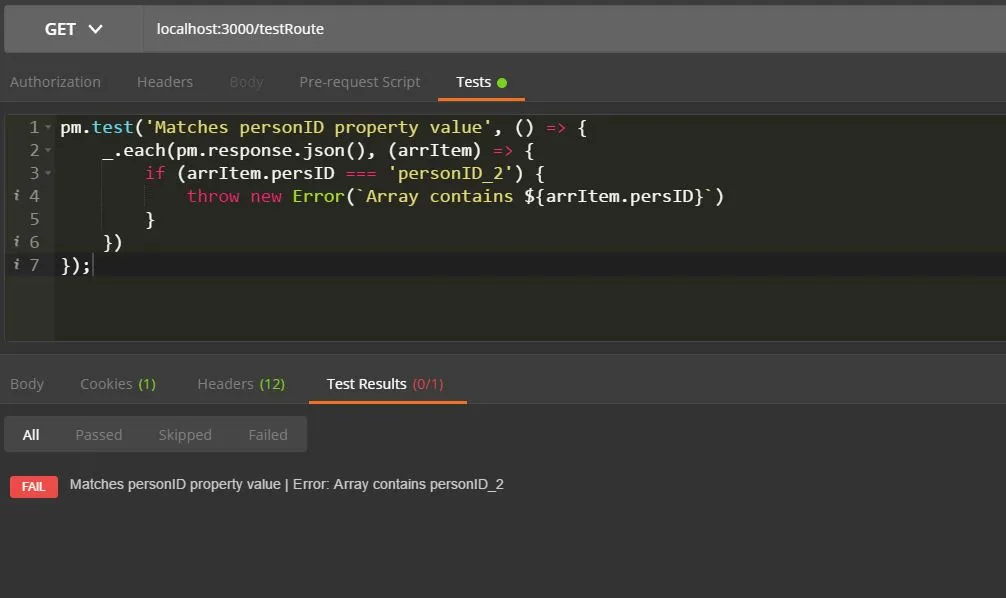Click the info marker on line 6
This screenshot has height=598, width=1006.
17,241
